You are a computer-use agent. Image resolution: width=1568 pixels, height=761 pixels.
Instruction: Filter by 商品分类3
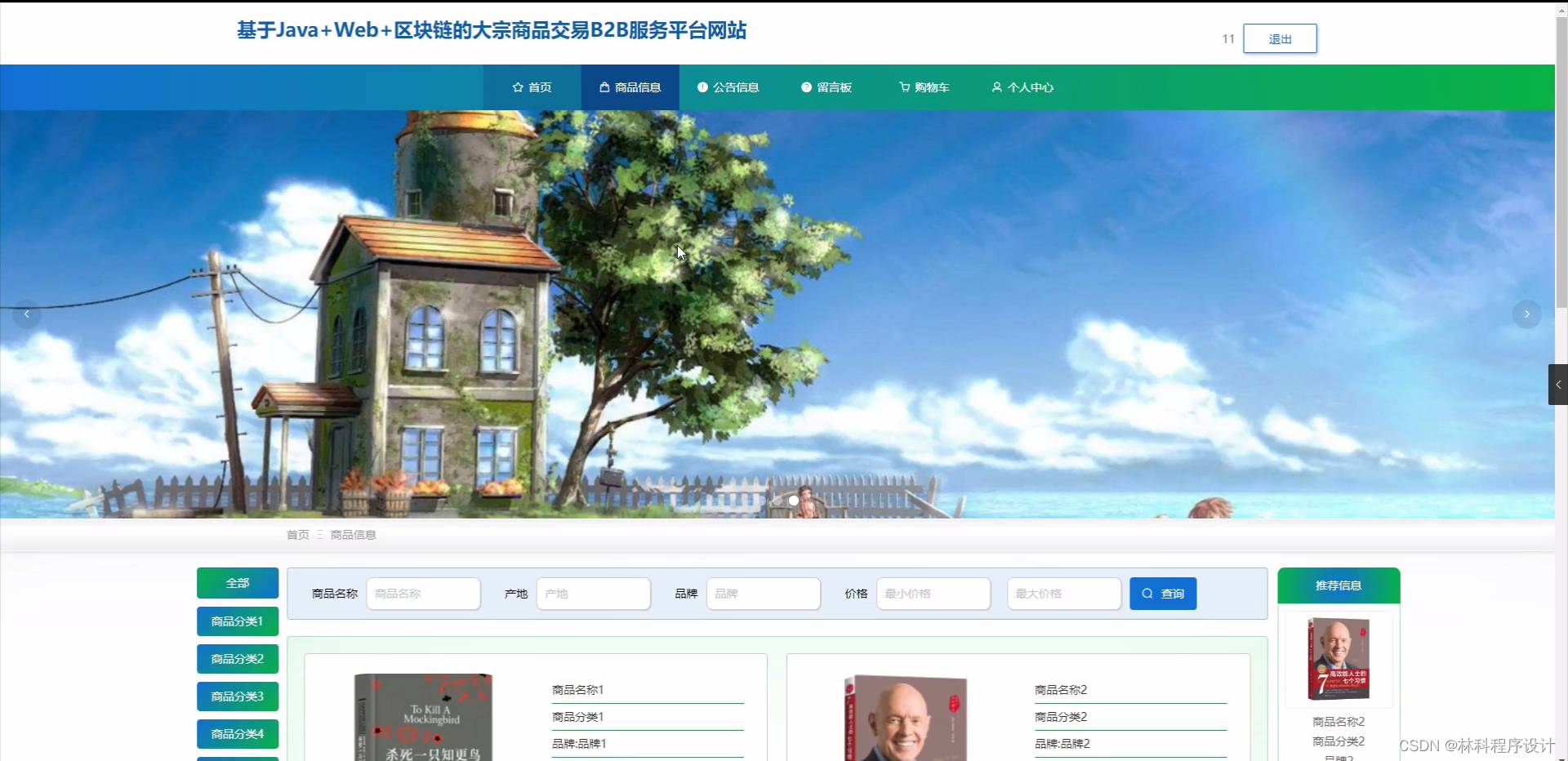pos(238,696)
